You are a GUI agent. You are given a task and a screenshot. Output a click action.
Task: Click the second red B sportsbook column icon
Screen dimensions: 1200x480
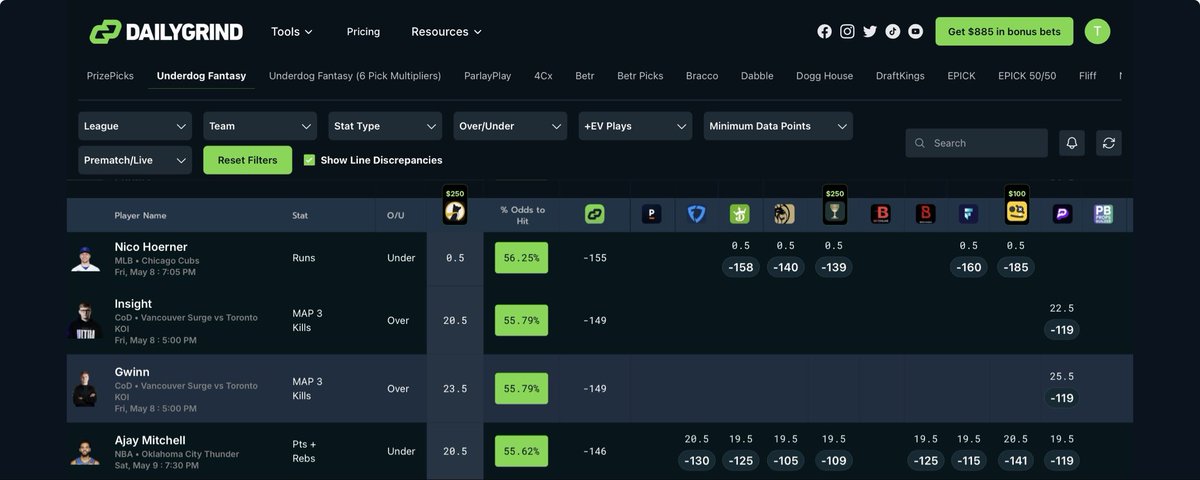tap(925, 214)
